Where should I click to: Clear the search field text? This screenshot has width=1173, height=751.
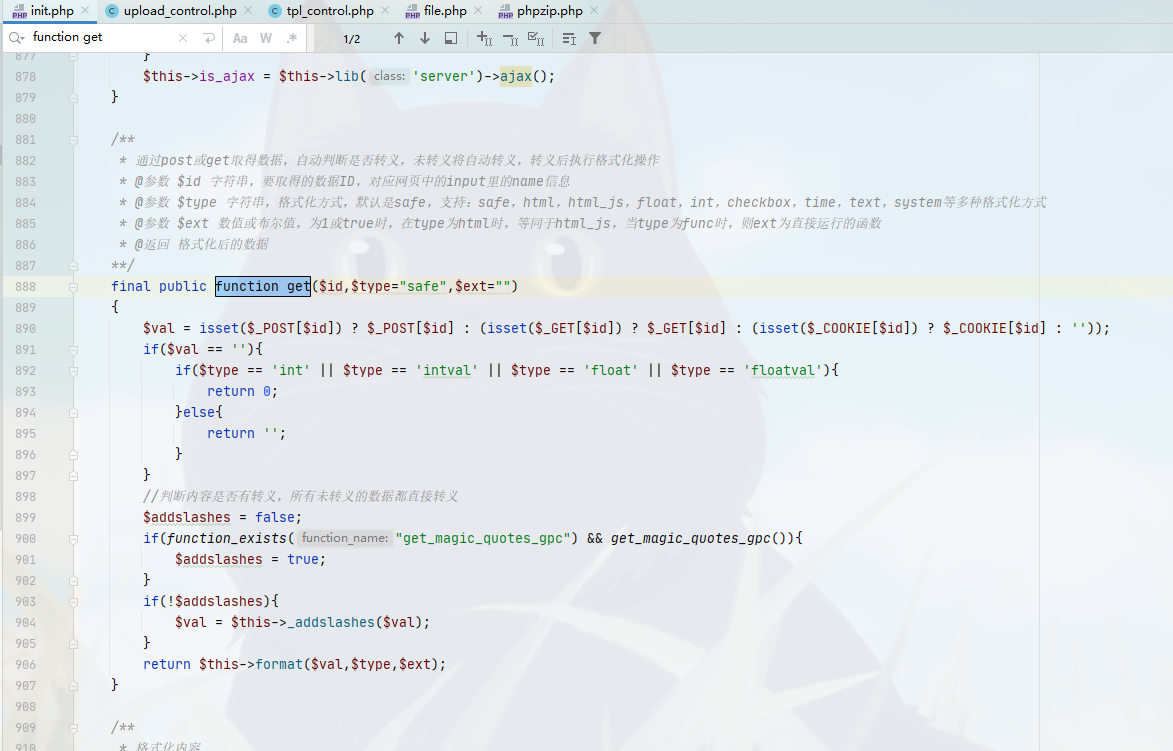(183, 38)
